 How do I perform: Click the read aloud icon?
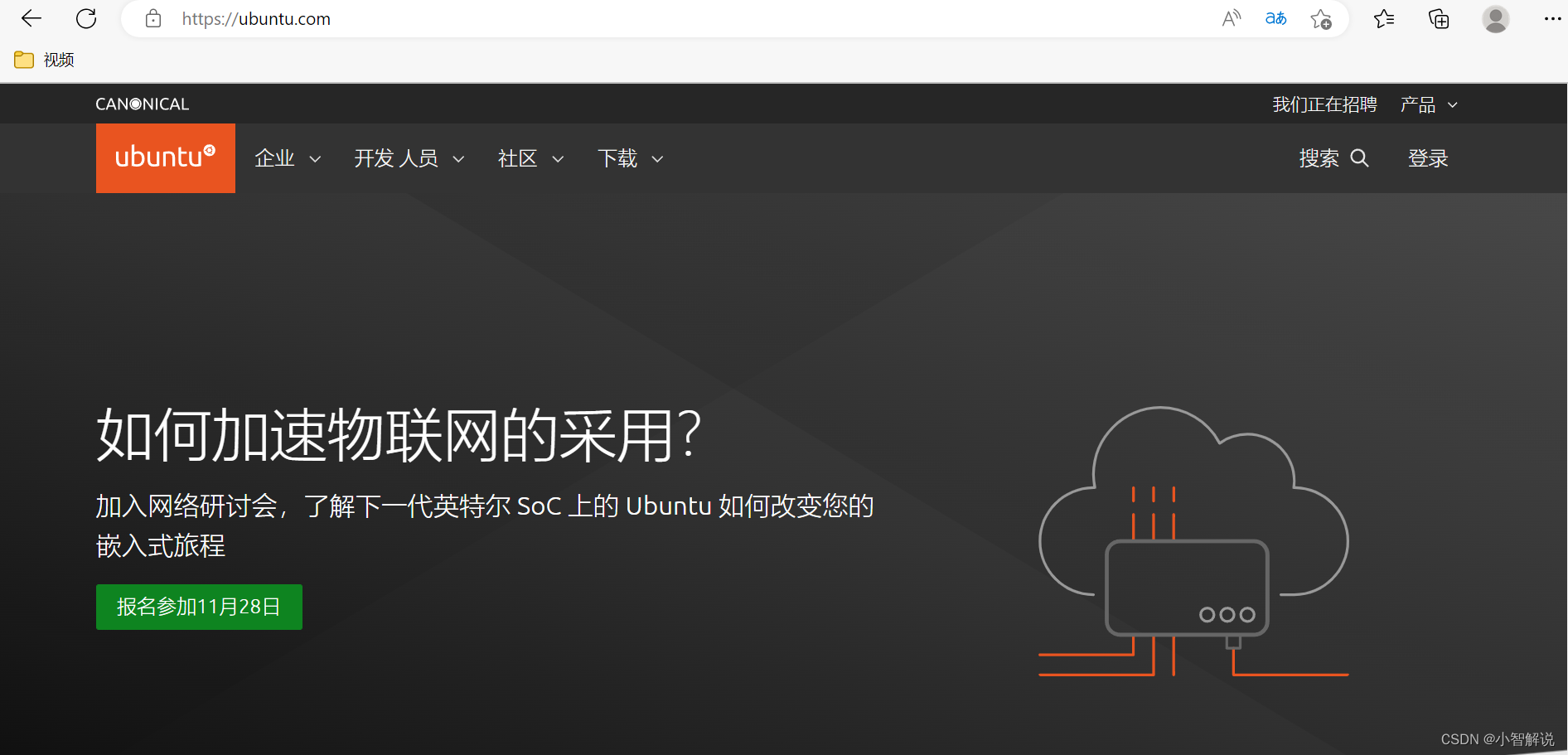(1231, 18)
